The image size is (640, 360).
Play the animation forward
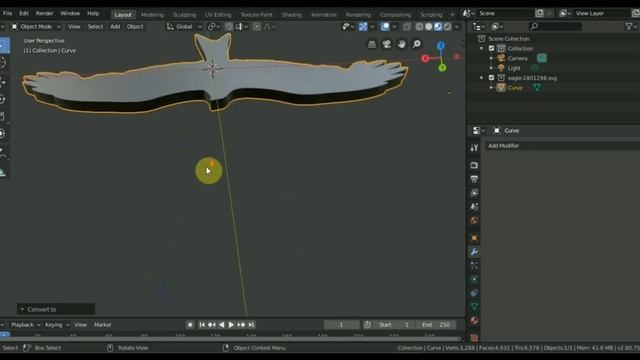231,324
